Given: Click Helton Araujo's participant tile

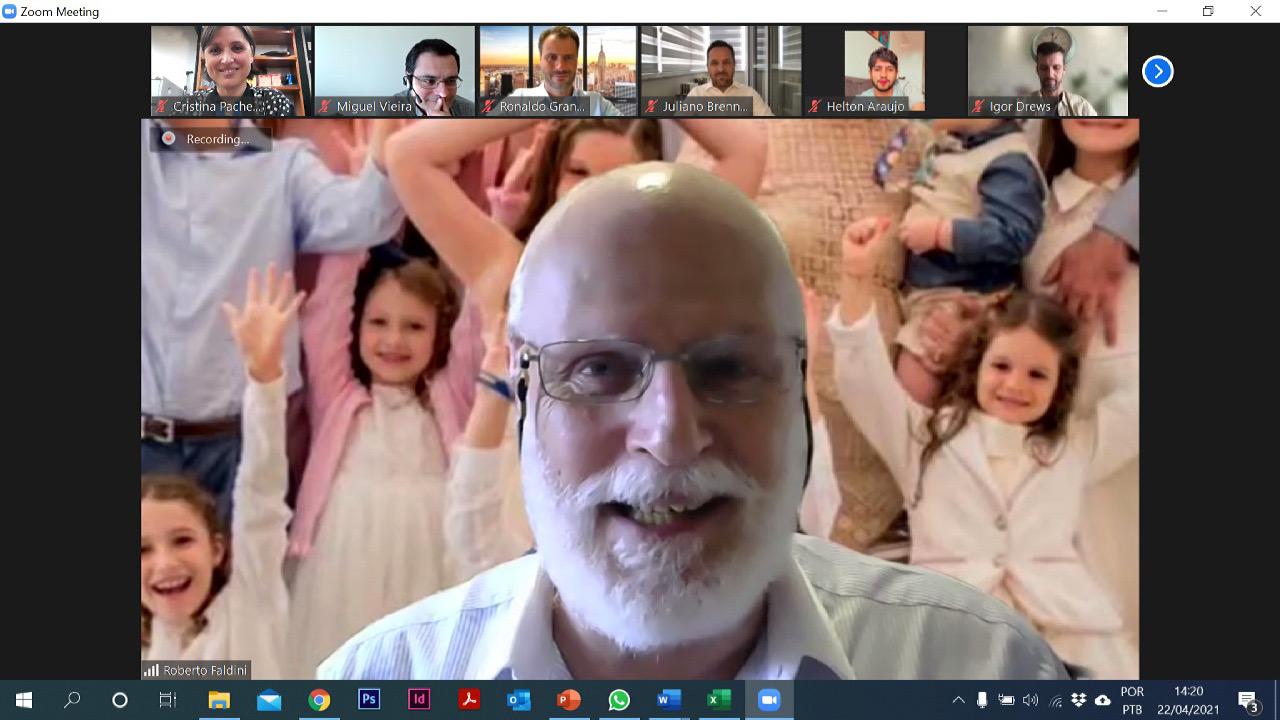Looking at the screenshot, I should pyautogui.click(x=884, y=68).
